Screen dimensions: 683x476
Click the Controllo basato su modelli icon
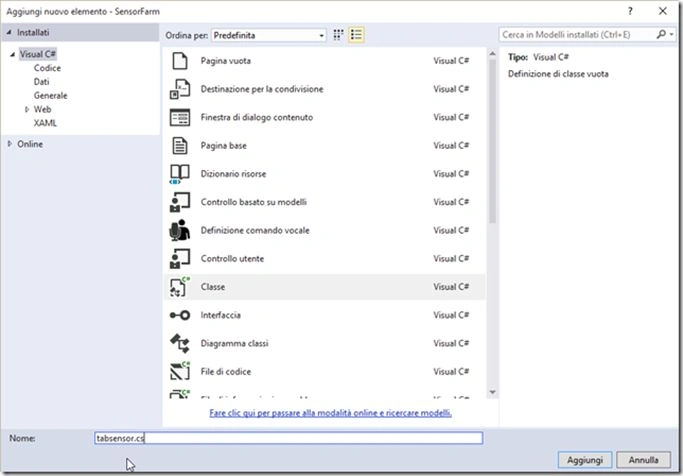click(x=179, y=203)
